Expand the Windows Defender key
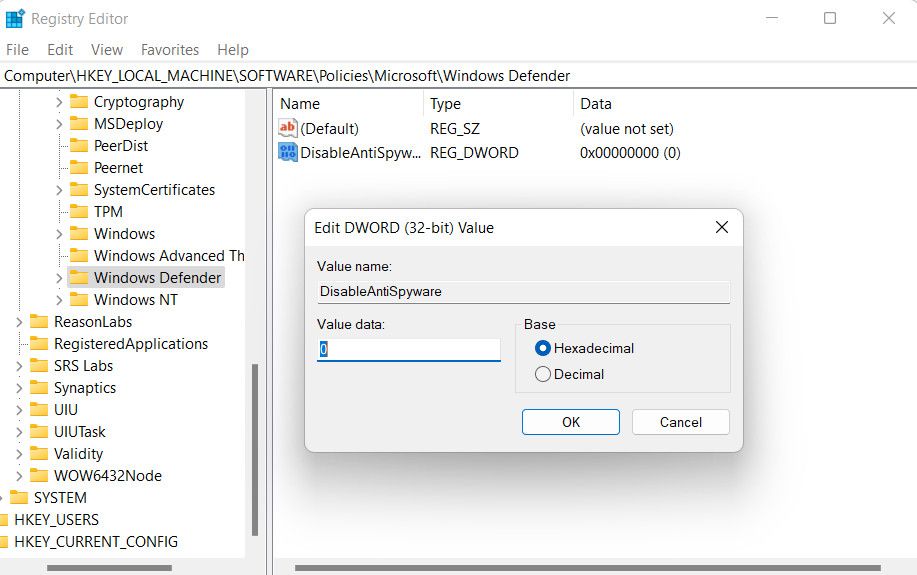The height and width of the screenshot is (575, 917). click(59, 278)
